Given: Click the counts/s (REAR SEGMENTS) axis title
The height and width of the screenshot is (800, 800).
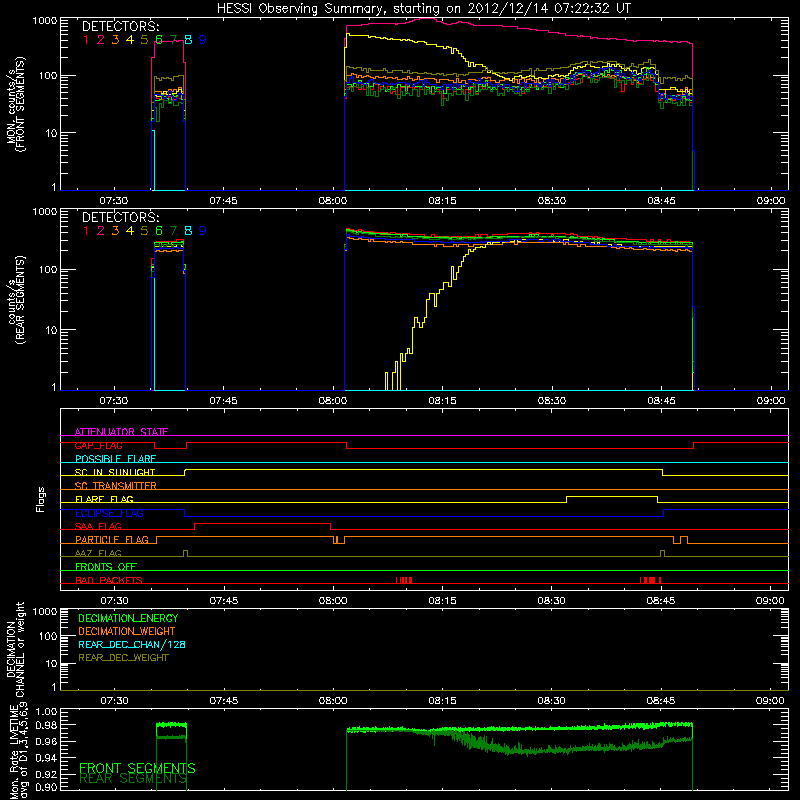Looking at the screenshot, I should coord(16,299).
